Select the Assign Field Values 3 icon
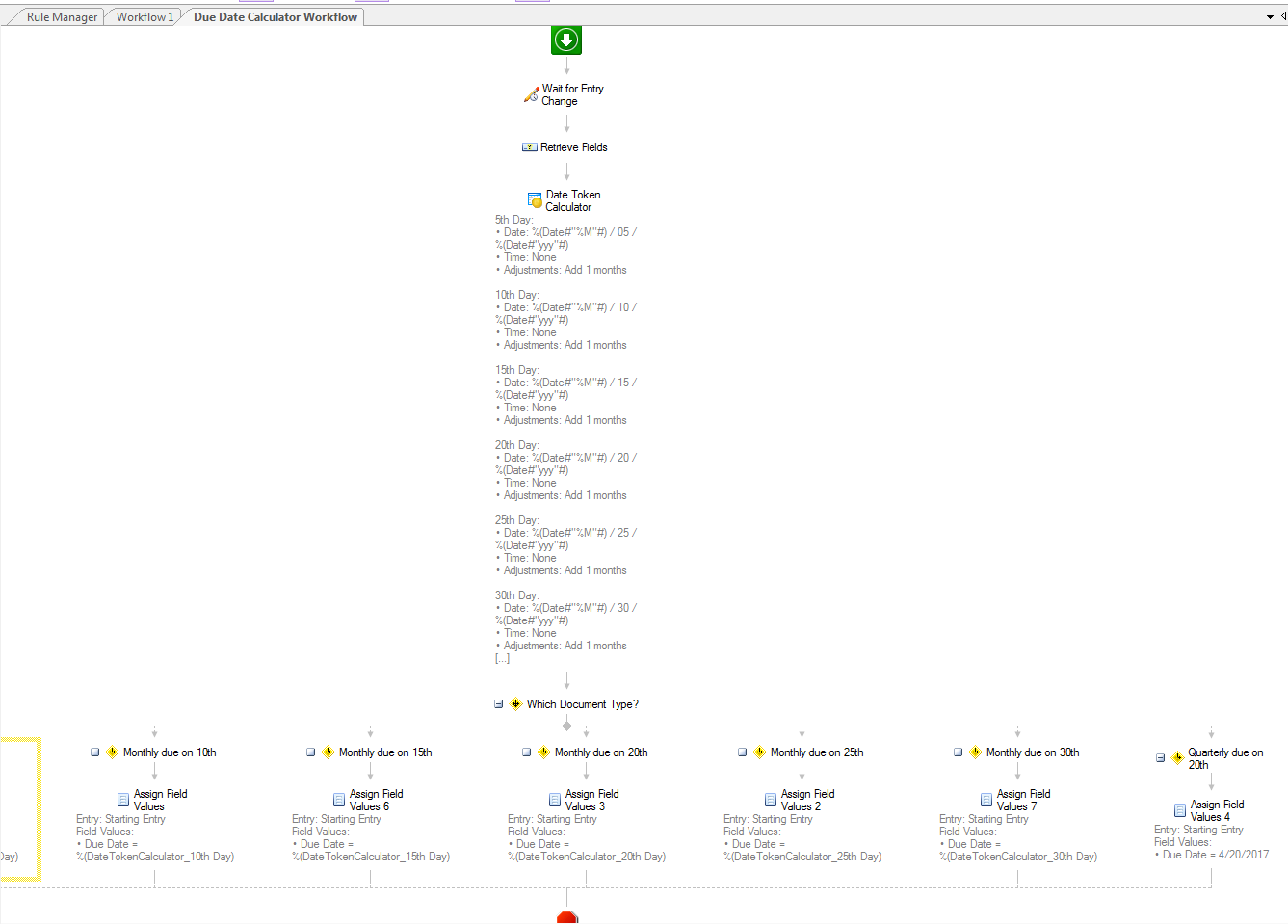This screenshot has height=924, width=1288. 555,800
